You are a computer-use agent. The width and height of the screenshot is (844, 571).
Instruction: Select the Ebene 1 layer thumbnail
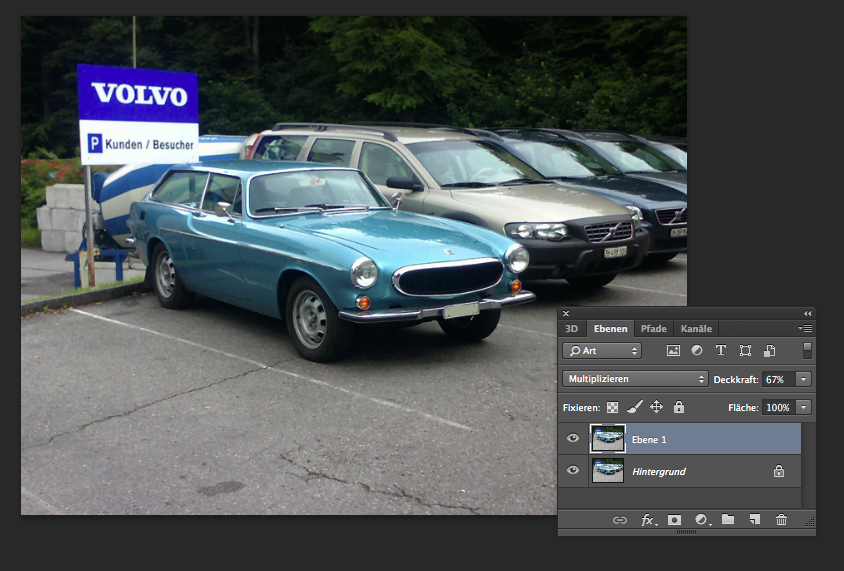(608, 438)
